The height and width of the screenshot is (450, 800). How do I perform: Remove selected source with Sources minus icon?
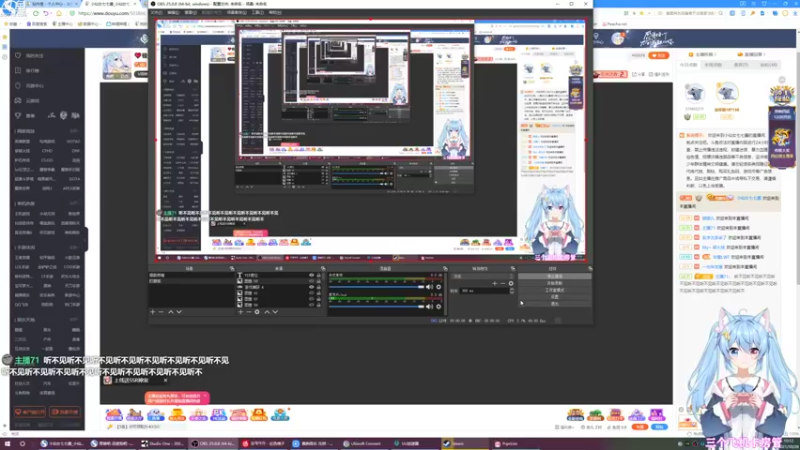click(x=248, y=312)
